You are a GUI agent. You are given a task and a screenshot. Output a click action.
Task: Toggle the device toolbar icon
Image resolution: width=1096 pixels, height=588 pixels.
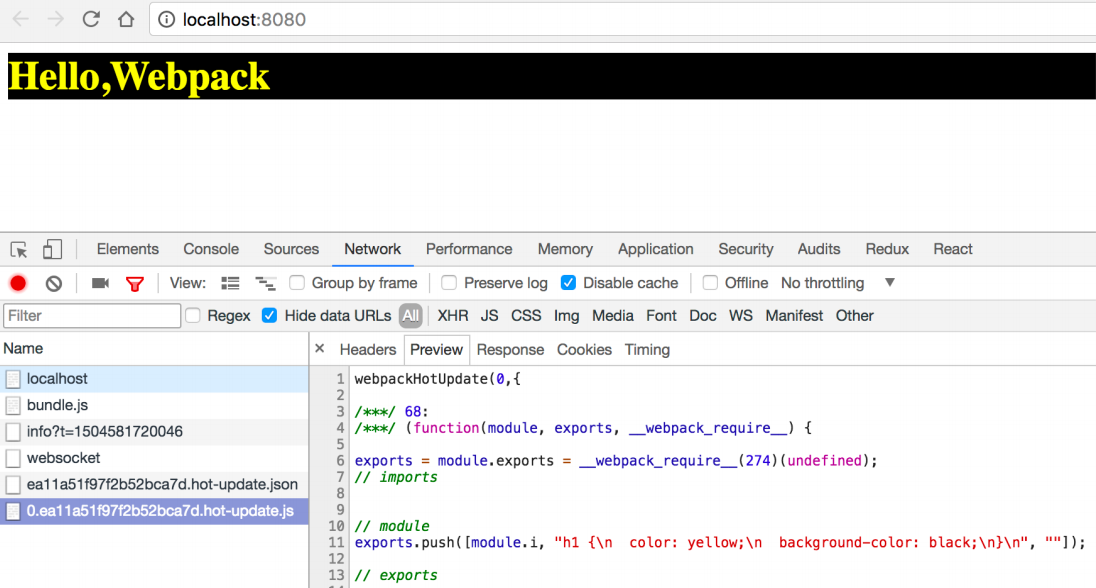pyautogui.click(x=52, y=250)
